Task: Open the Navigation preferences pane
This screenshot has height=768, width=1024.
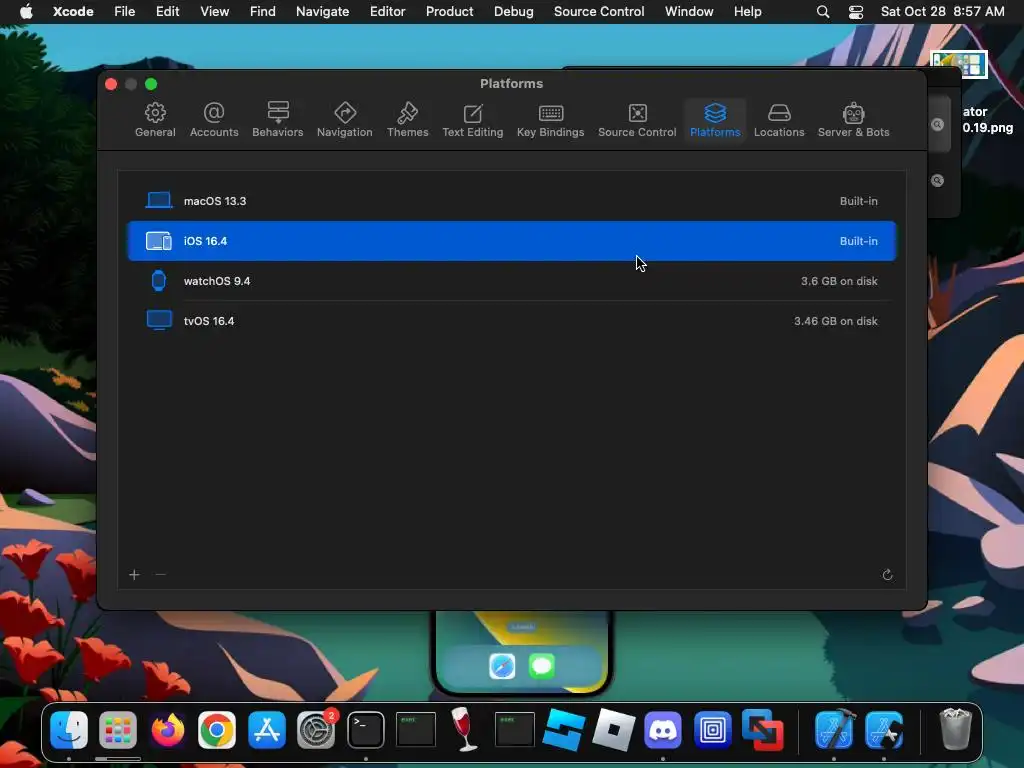Action: click(x=344, y=120)
